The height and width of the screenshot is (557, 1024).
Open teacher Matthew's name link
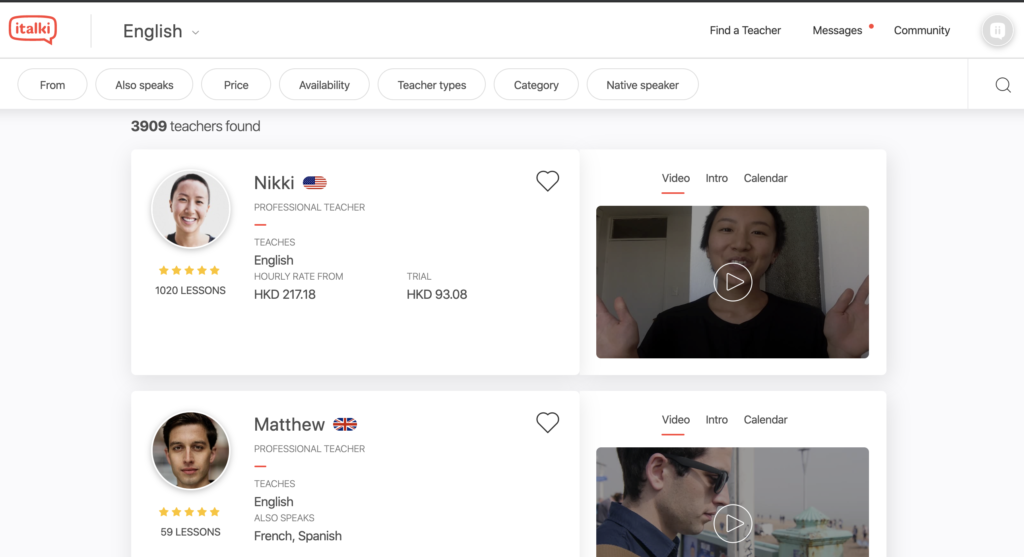pos(289,424)
